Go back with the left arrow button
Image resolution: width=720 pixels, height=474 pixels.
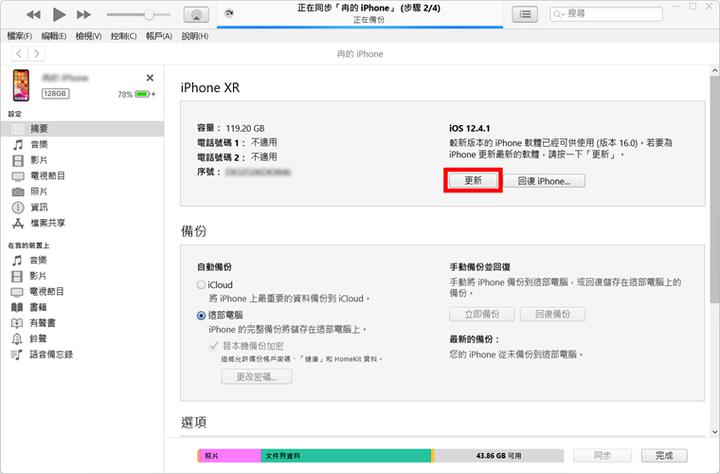point(19,54)
